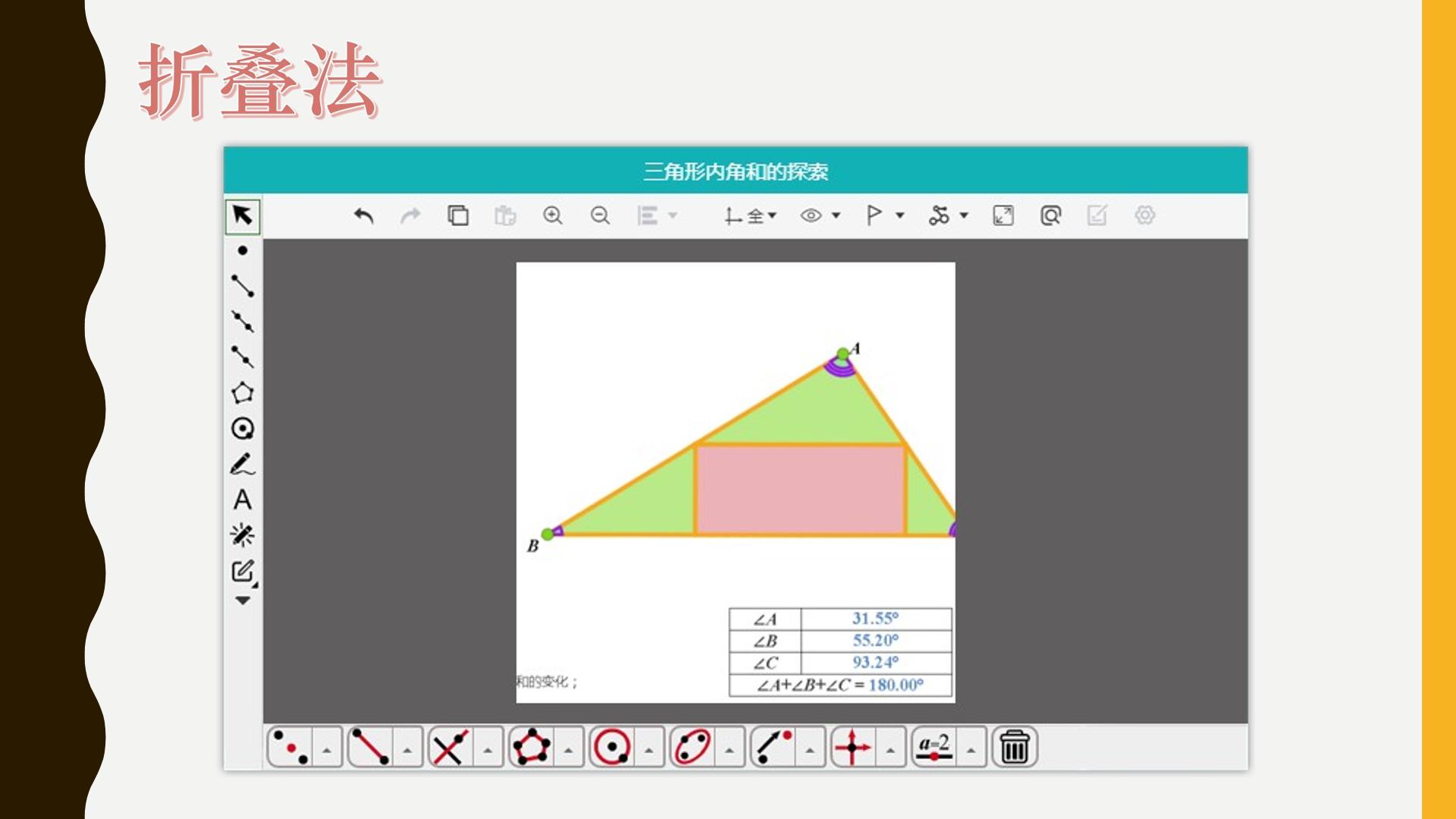Open the coordinate axes dropdown
This screenshot has width=1456, height=819.
point(750,216)
